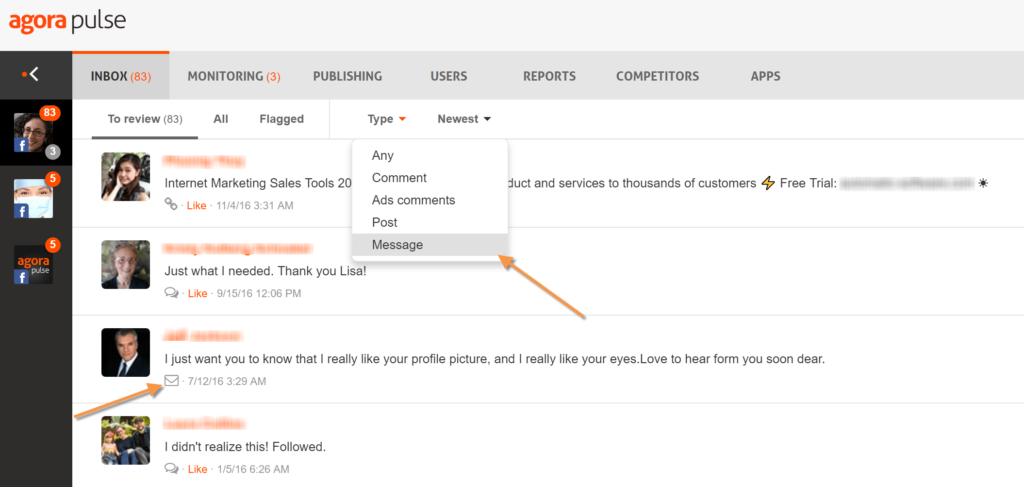Click the gray 3 monitoring badge
This screenshot has width=1024, height=487.
tap(53, 152)
